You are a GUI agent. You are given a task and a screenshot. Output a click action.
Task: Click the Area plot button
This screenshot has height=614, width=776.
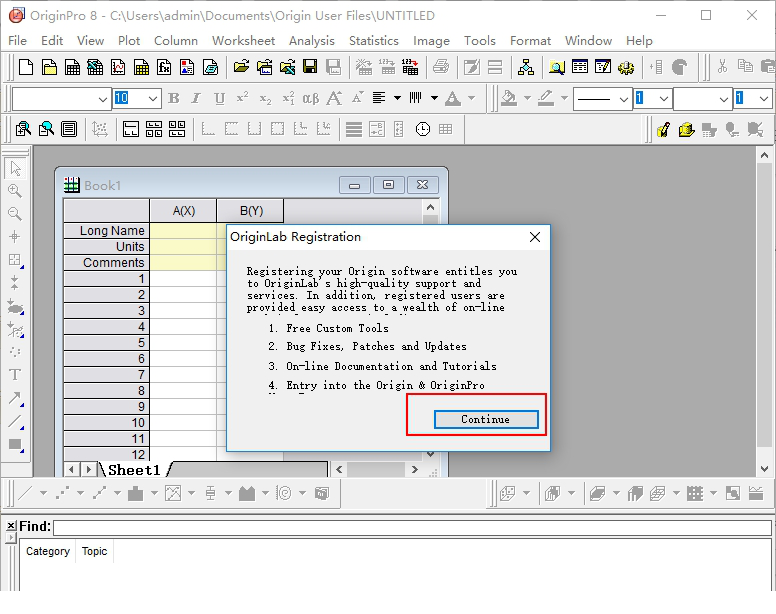point(247,493)
